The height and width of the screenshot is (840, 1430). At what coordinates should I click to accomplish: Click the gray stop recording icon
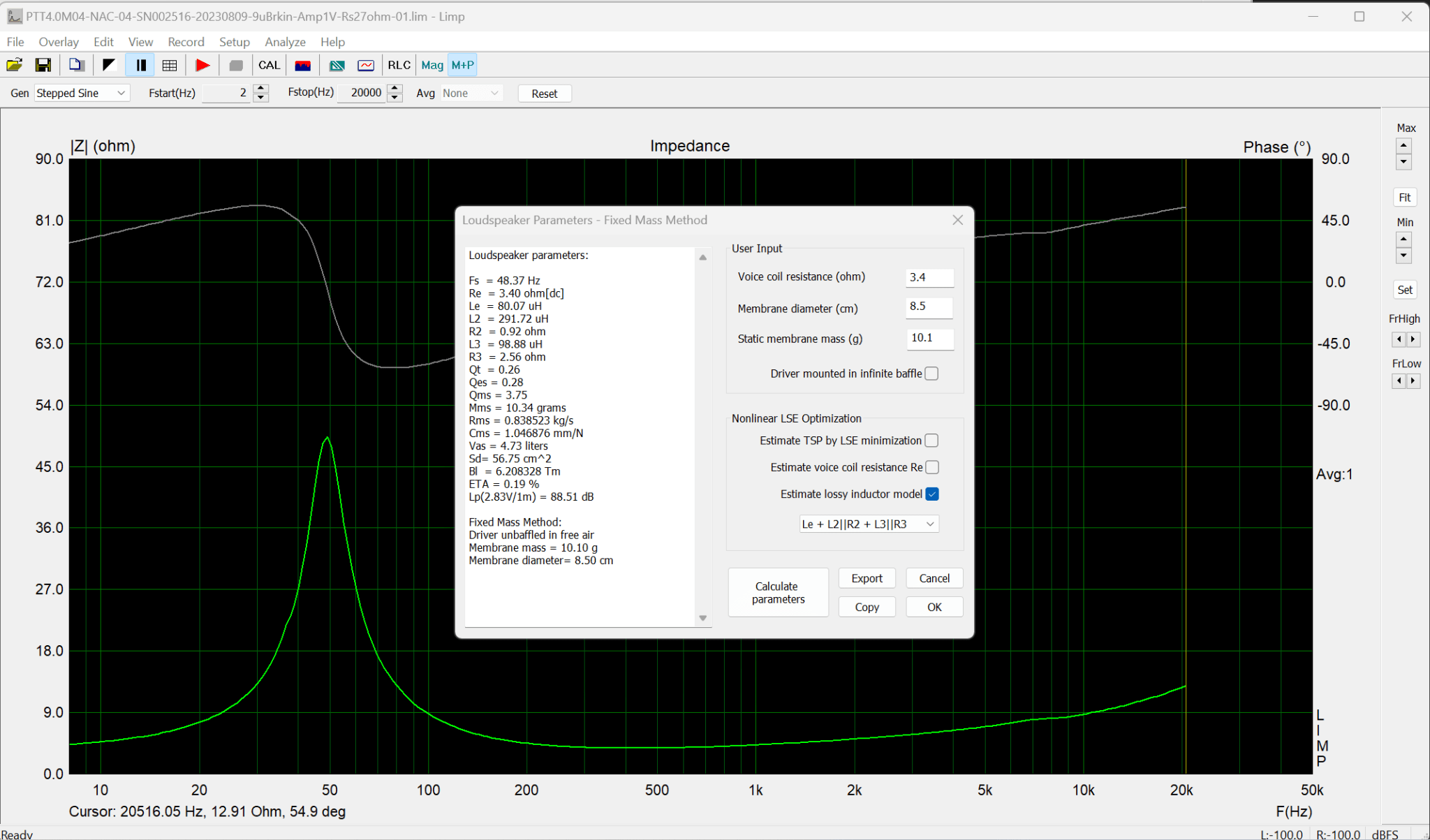(236, 65)
